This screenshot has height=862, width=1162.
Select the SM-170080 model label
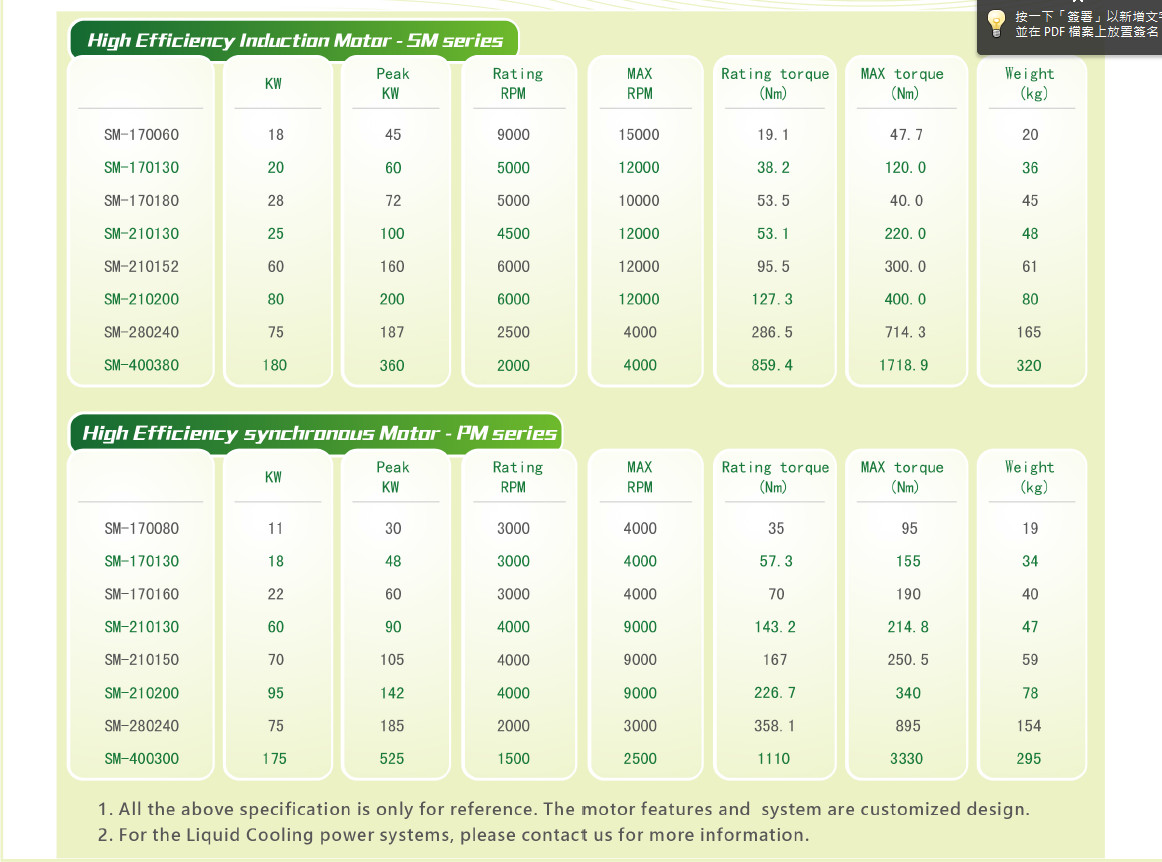coord(142,528)
